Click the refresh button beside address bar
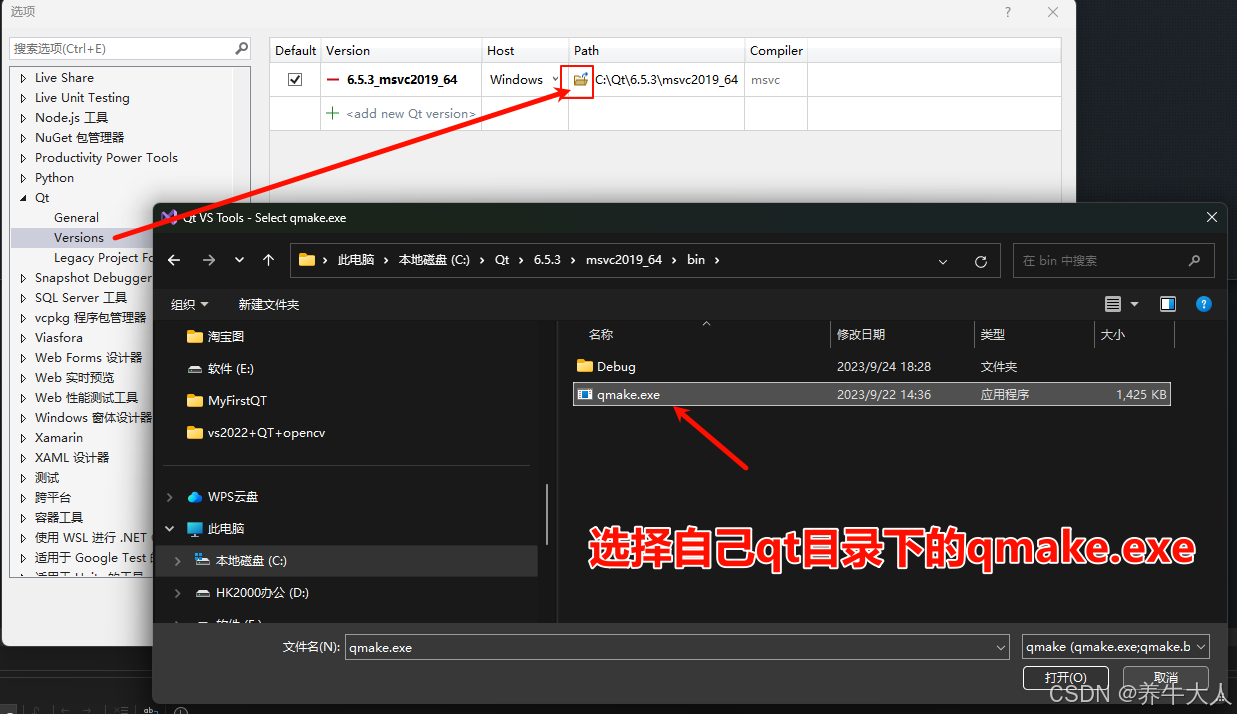1237x714 pixels. 981,261
